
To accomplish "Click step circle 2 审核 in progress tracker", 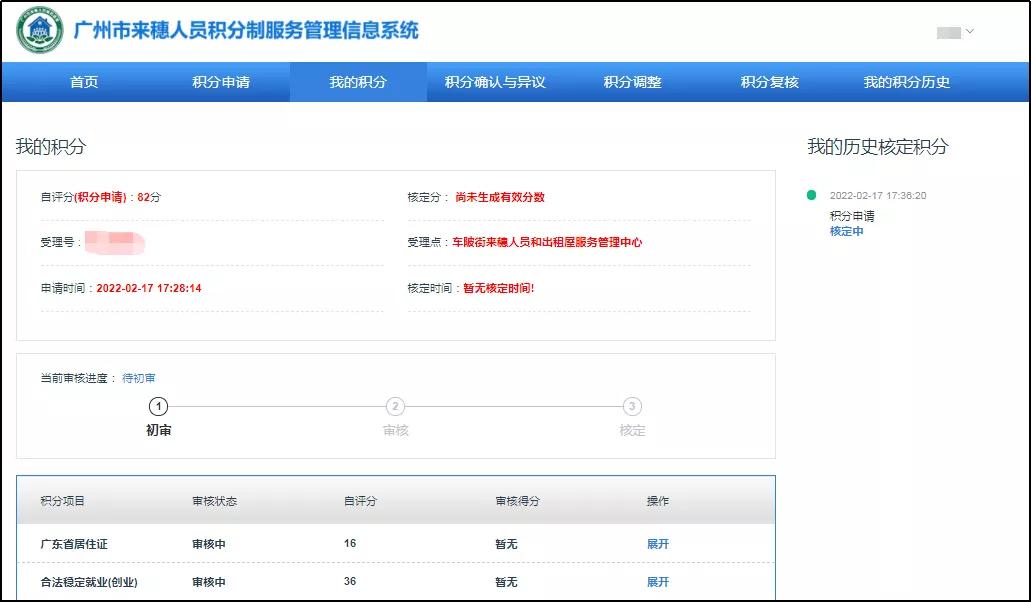I will pos(395,407).
